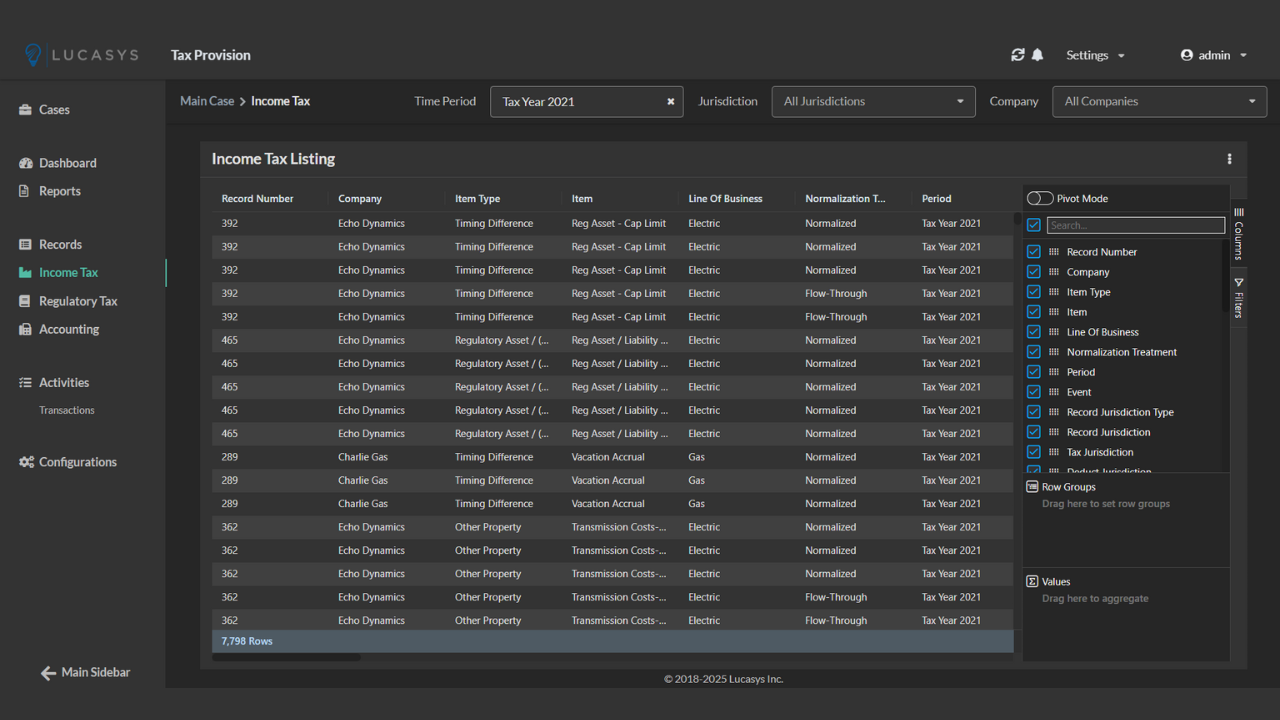Click the Accounting icon in the sidebar
The width and height of the screenshot is (1280, 720).
point(24,329)
